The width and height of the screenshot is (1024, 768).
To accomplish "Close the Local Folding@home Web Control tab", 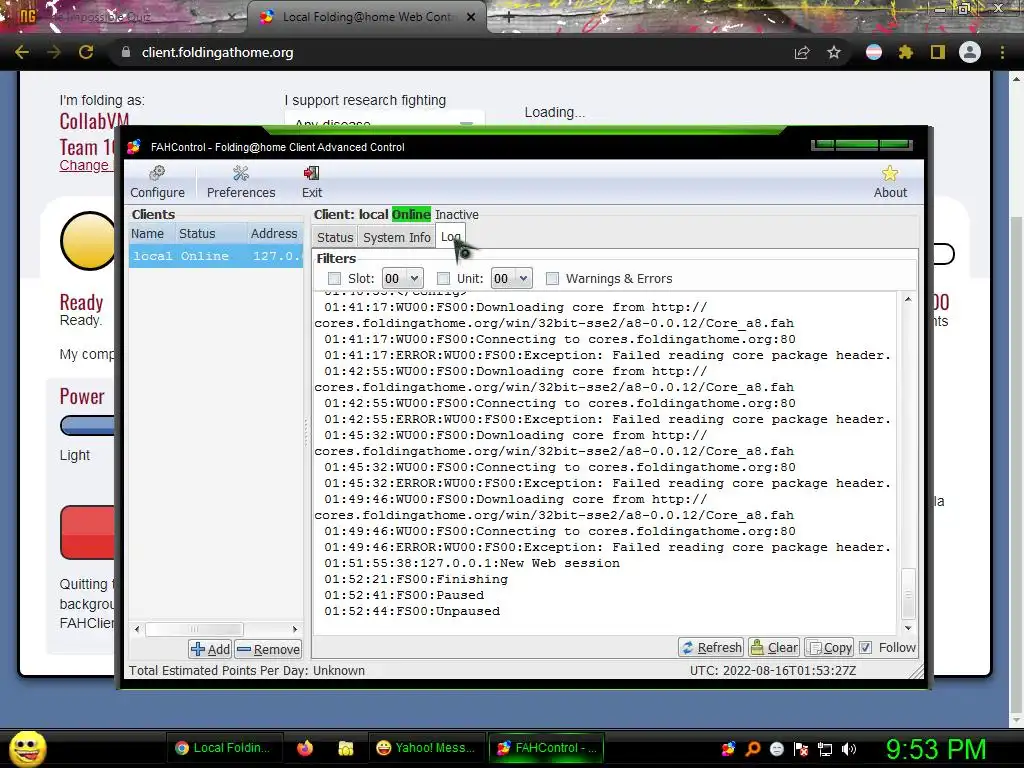I will pos(471,17).
